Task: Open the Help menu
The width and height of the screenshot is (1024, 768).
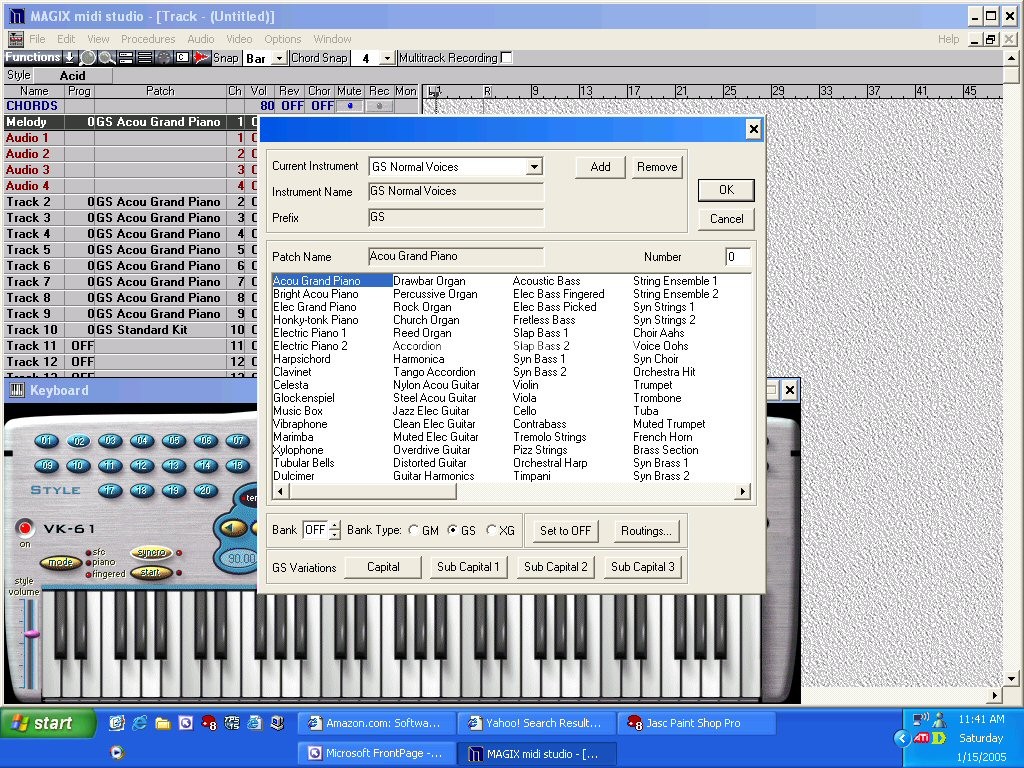Action: coord(948,39)
